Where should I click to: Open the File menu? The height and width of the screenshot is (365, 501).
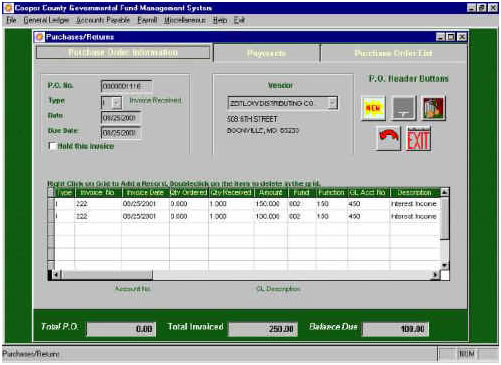click(11, 20)
